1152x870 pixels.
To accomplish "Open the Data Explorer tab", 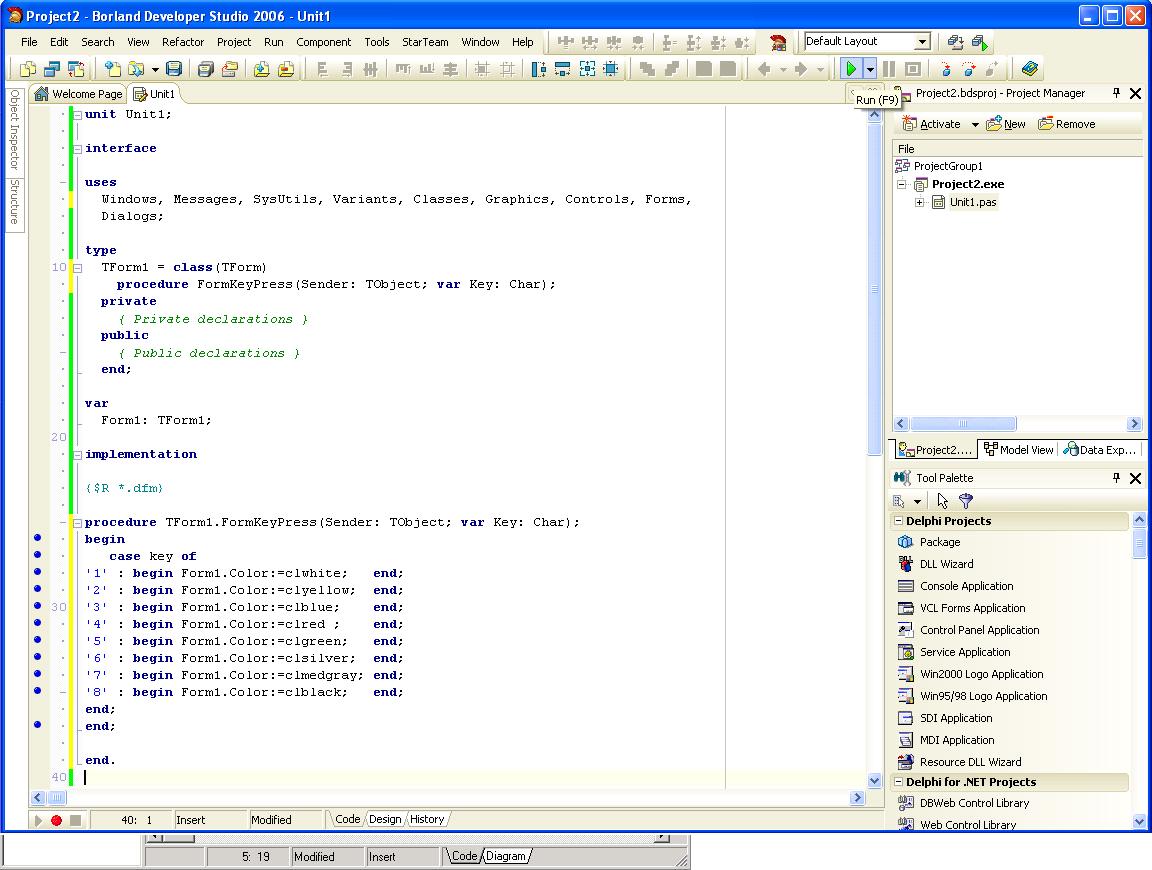I will pyautogui.click(x=1101, y=450).
